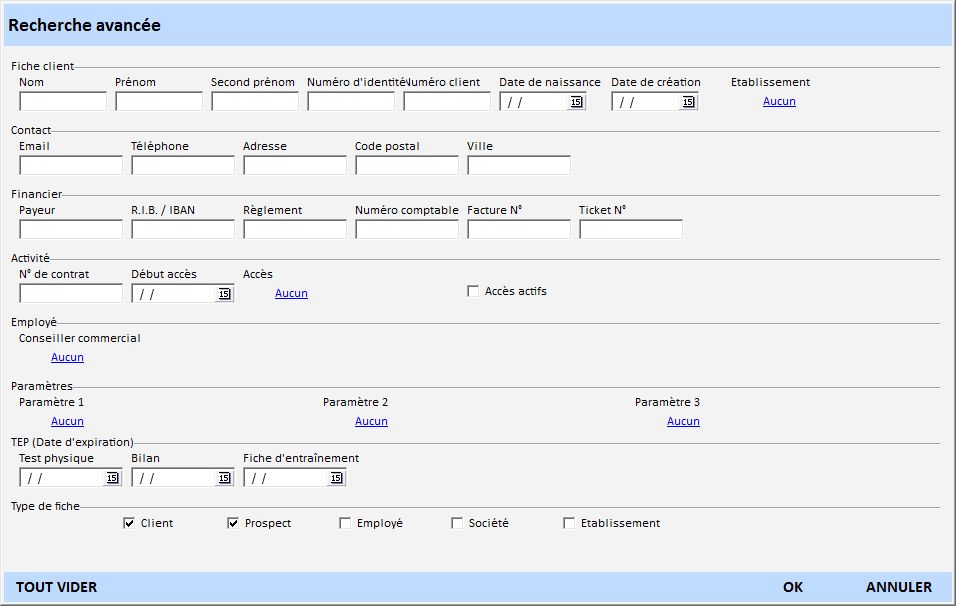Open calendar for Fiche d'entraînement date
Image resolution: width=956 pixels, height=606 pixels.
pyautogui.click(x=337, y=478)
